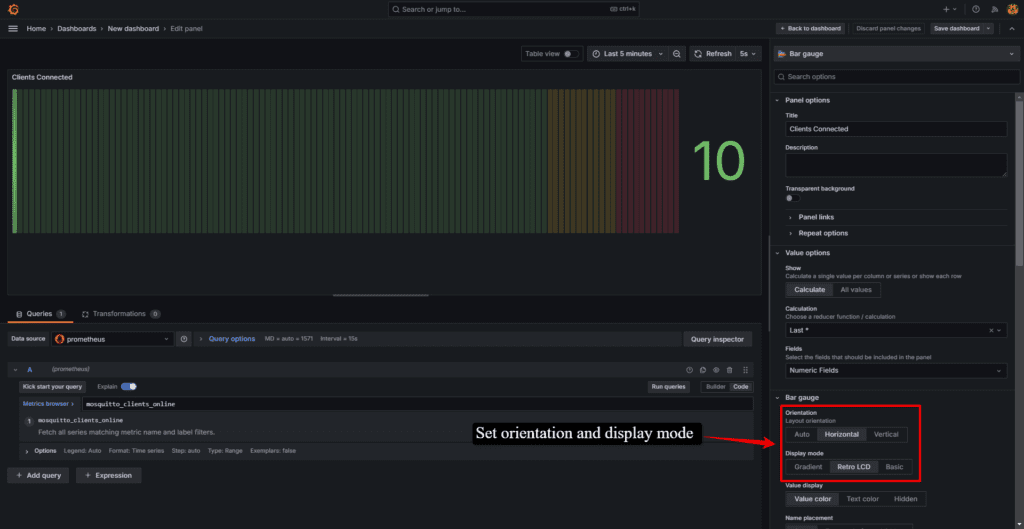Screen dimensions: 1024x529
Task: Open the Query inspector
Action: pyautogui.click(x=718, y=339)
